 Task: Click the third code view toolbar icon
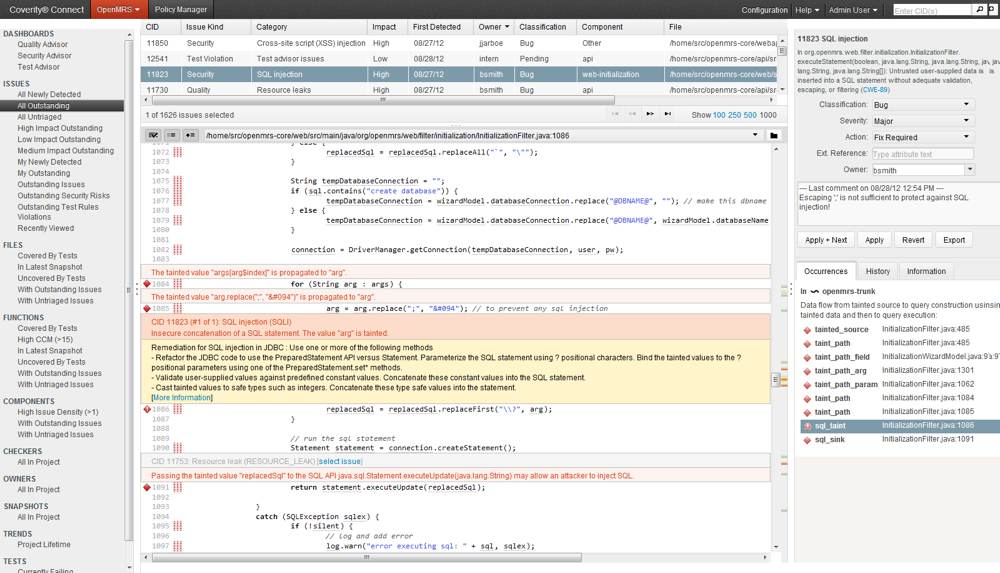click(x=190, y=135)
